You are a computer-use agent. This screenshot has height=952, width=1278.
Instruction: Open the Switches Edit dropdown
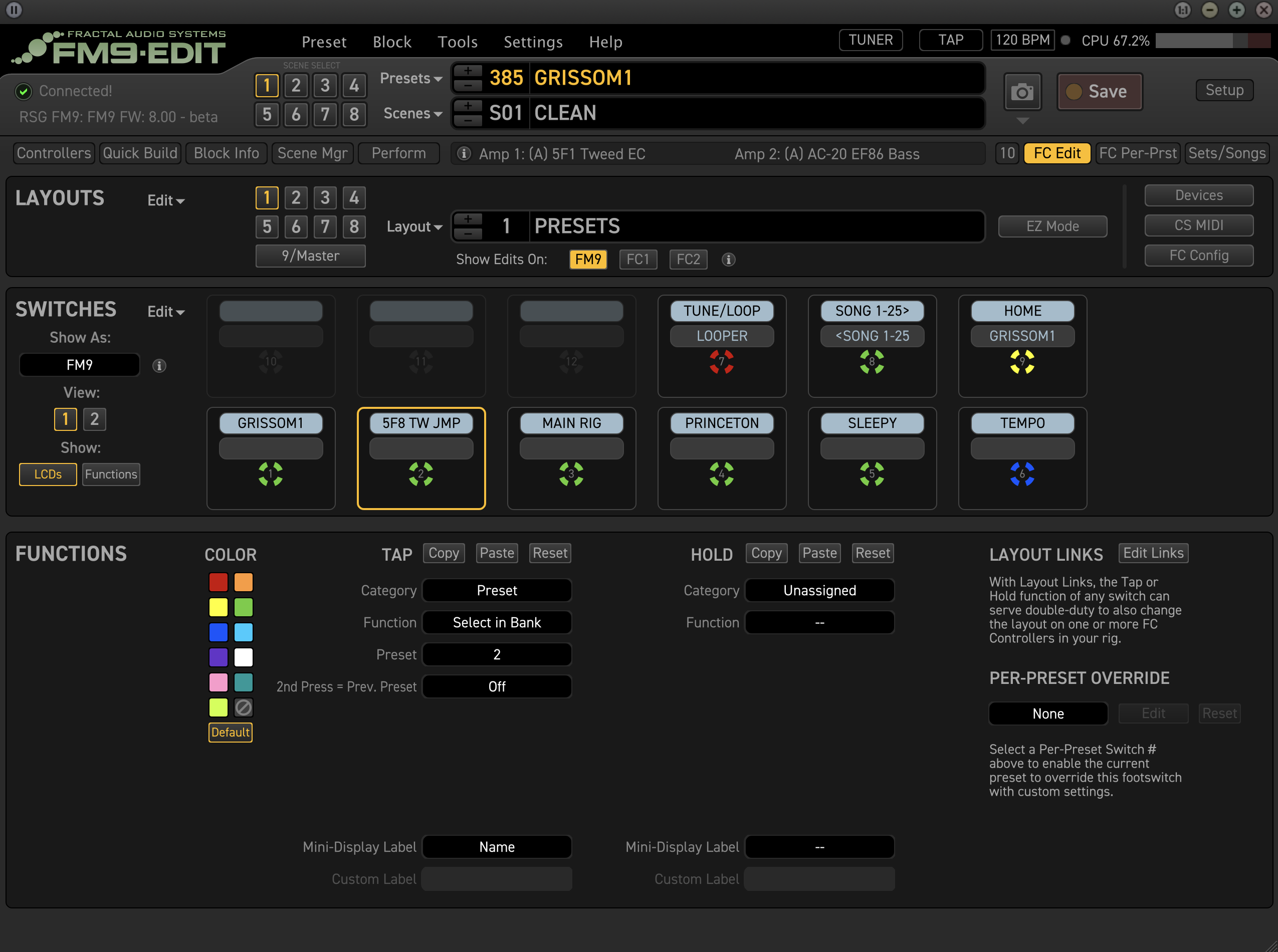(166, 312)
